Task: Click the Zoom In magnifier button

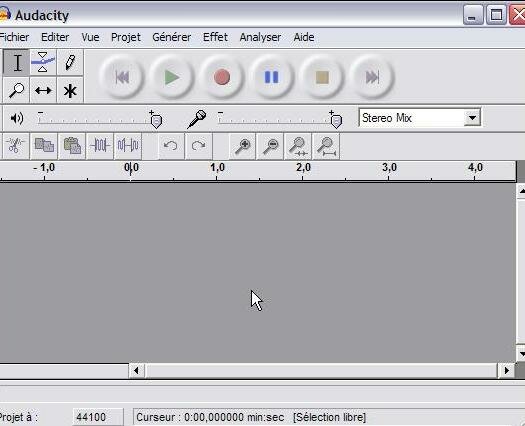Action: [x=242, y=146]
